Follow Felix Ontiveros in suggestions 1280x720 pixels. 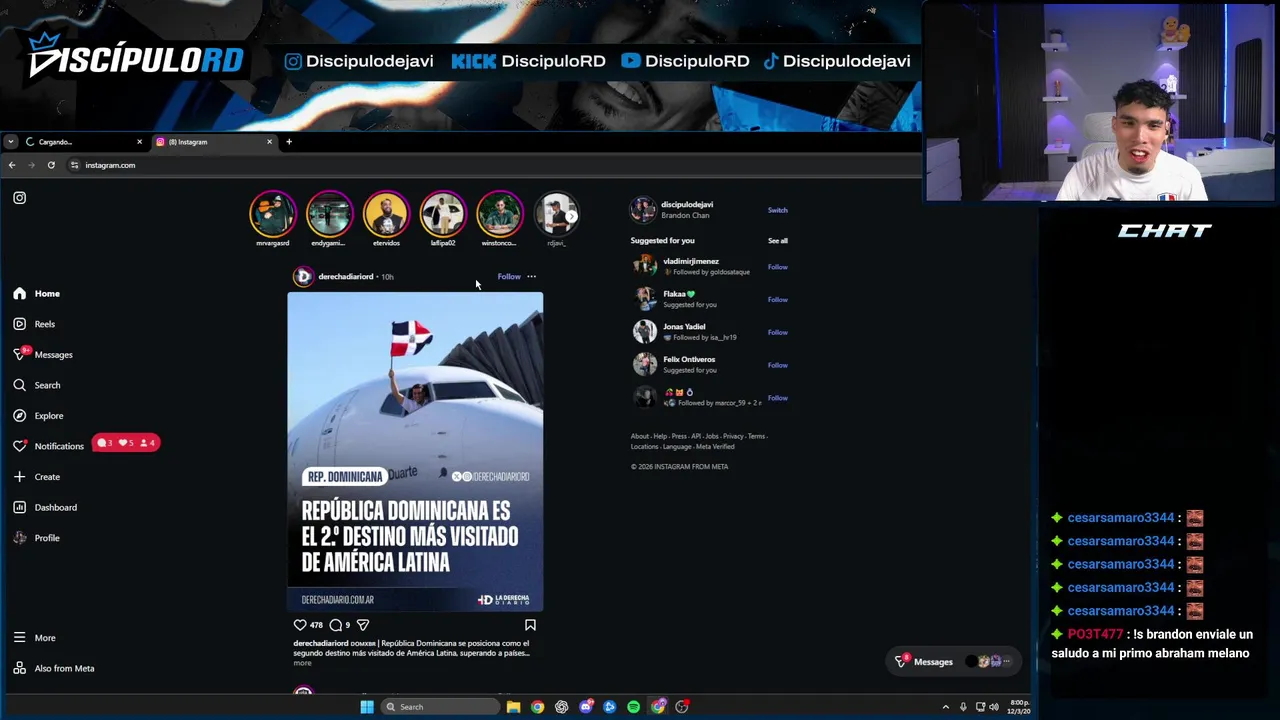click(x=777, y=365)
